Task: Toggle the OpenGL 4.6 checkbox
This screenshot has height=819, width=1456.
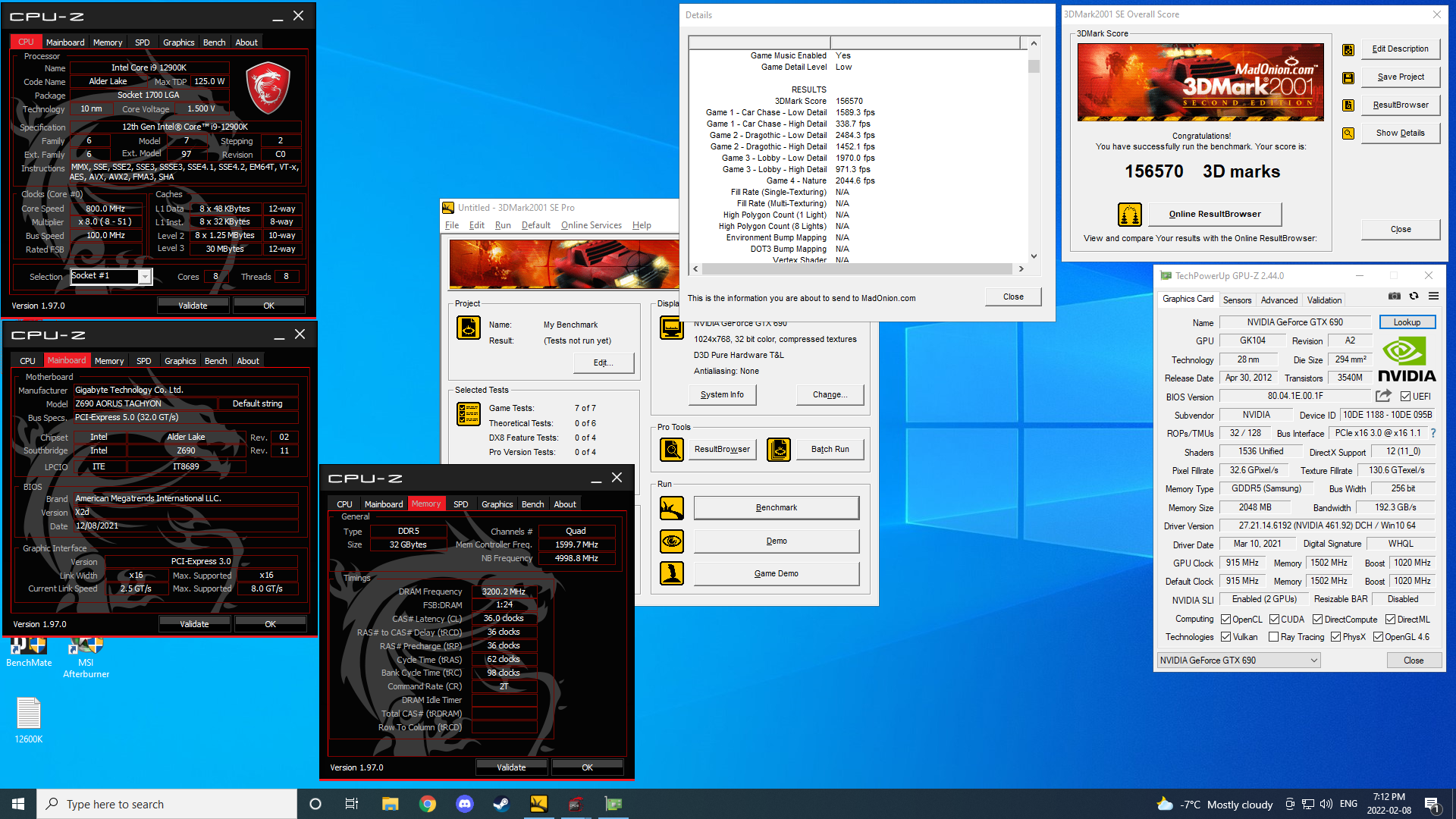Action: [x=1378, y=637]
